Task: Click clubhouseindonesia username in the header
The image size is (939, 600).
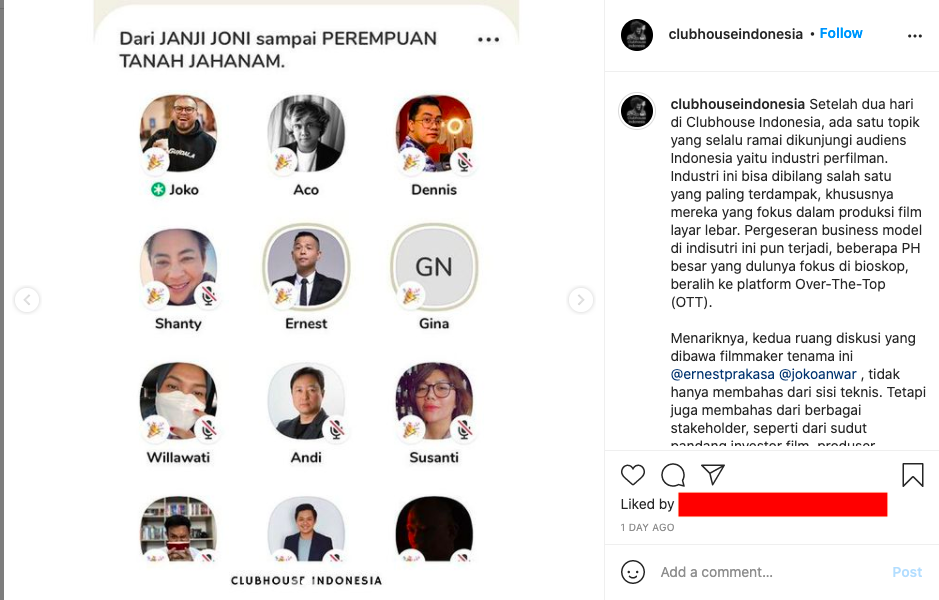Action: (x=735, y=34)
